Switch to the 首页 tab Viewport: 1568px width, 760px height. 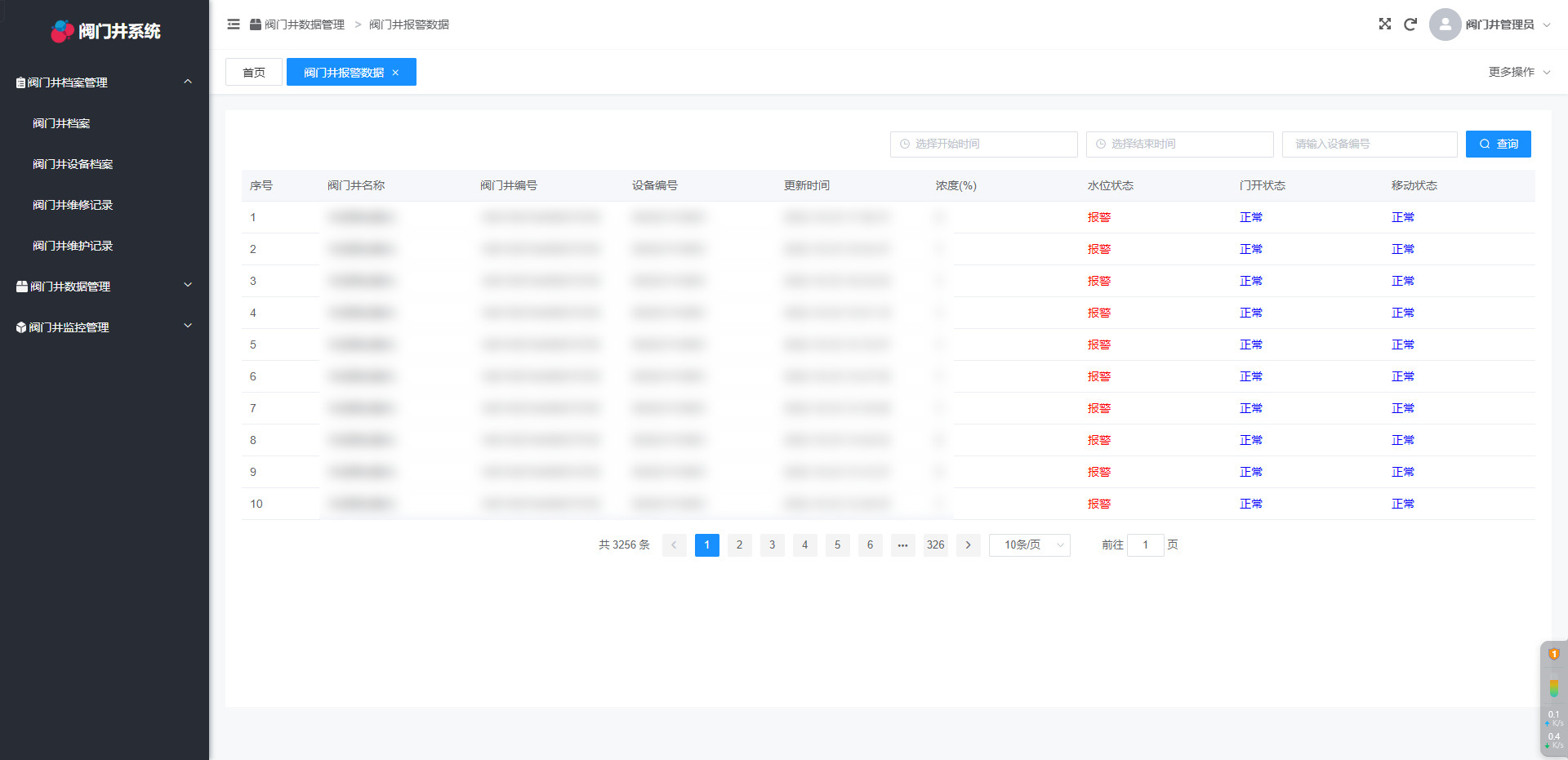point(254,73)
